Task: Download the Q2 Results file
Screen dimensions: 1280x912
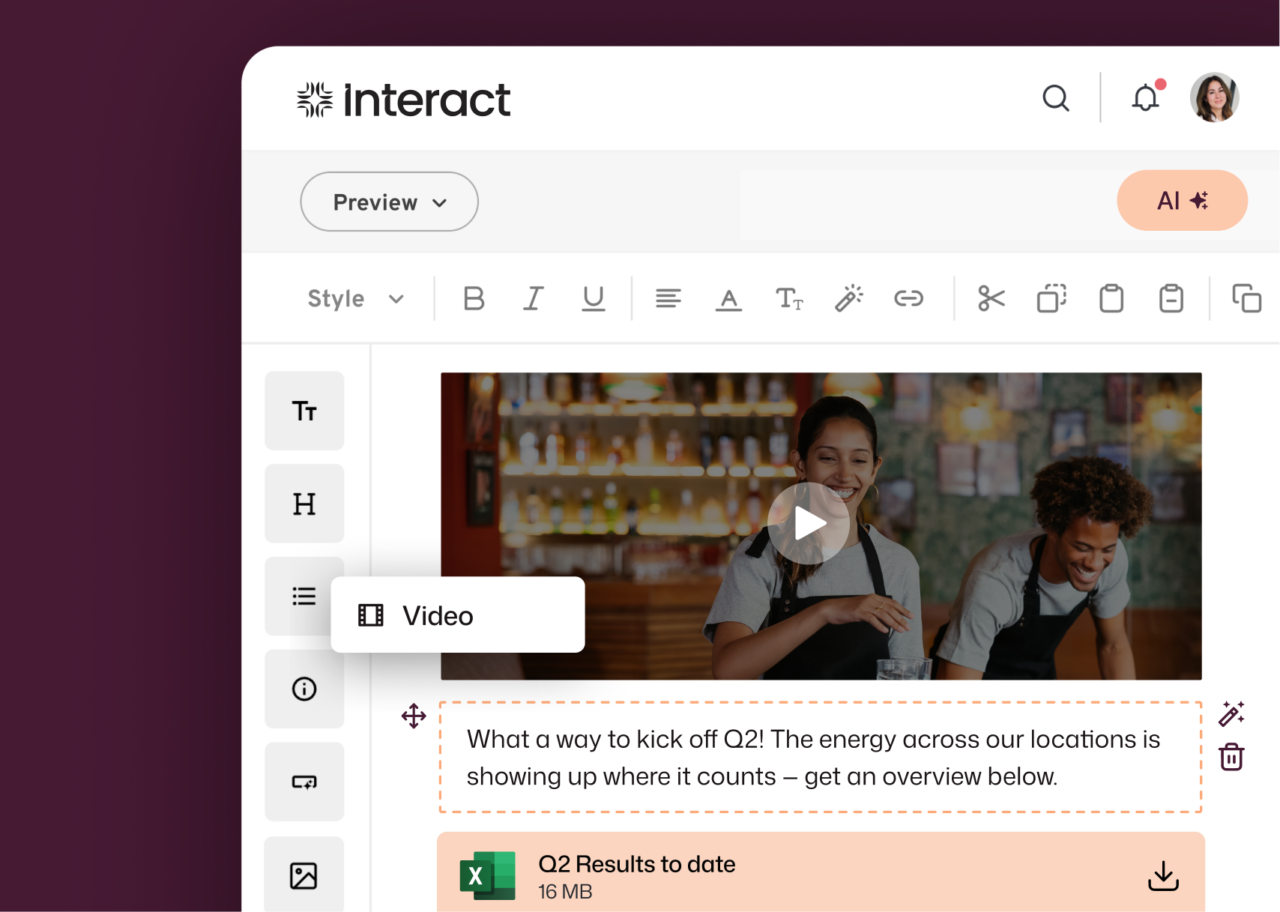Action: pos(1163,877)
